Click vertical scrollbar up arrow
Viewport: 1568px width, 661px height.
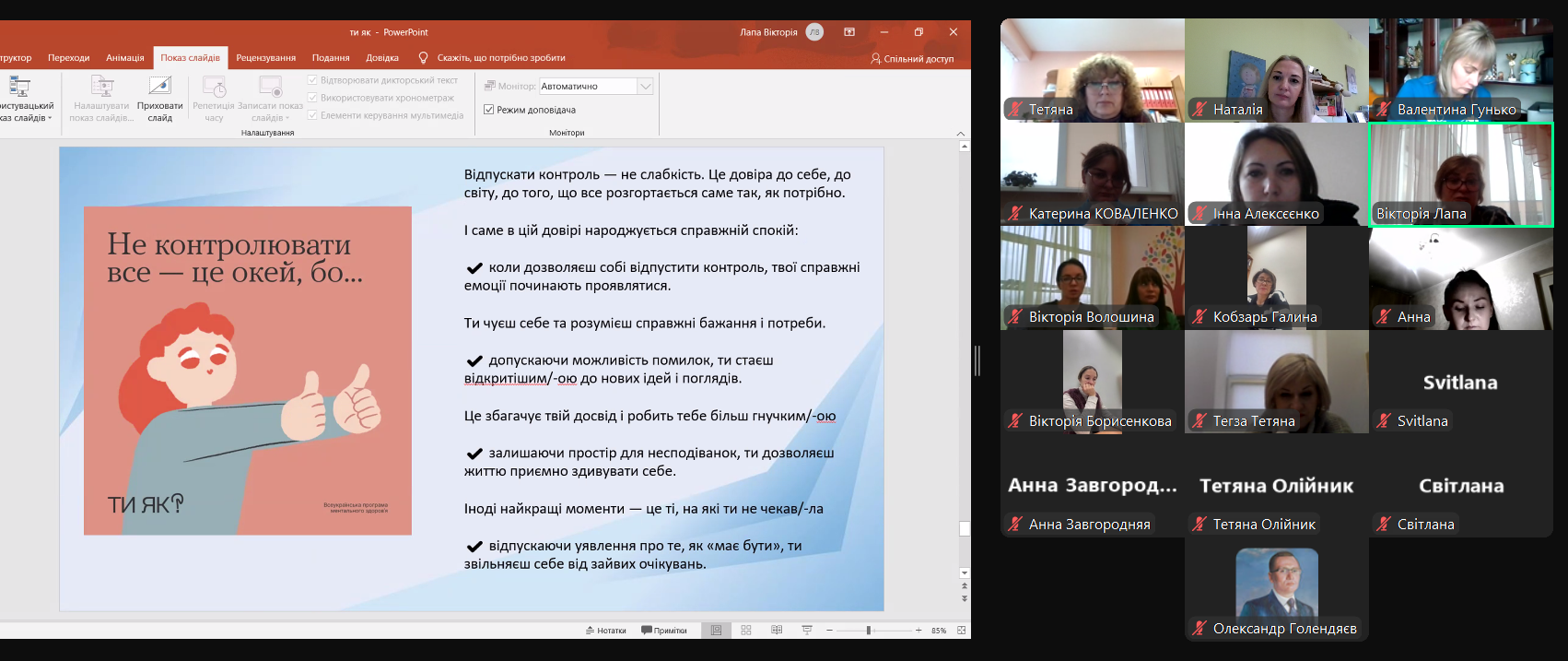tap(965, 146)
